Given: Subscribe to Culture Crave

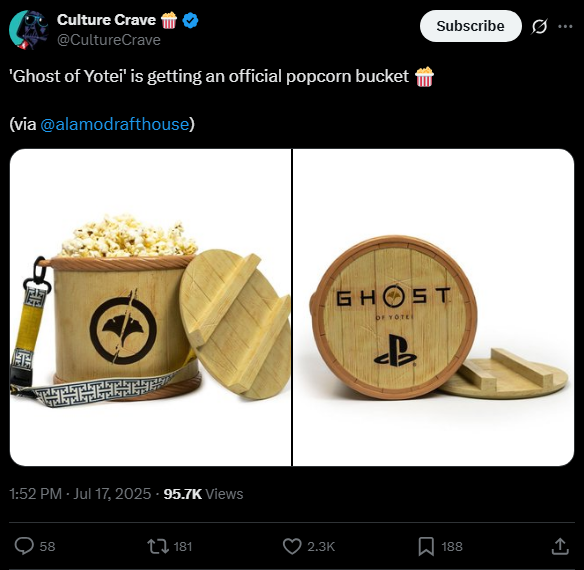Looking at the screenshot, I should (x=470, y=26).
